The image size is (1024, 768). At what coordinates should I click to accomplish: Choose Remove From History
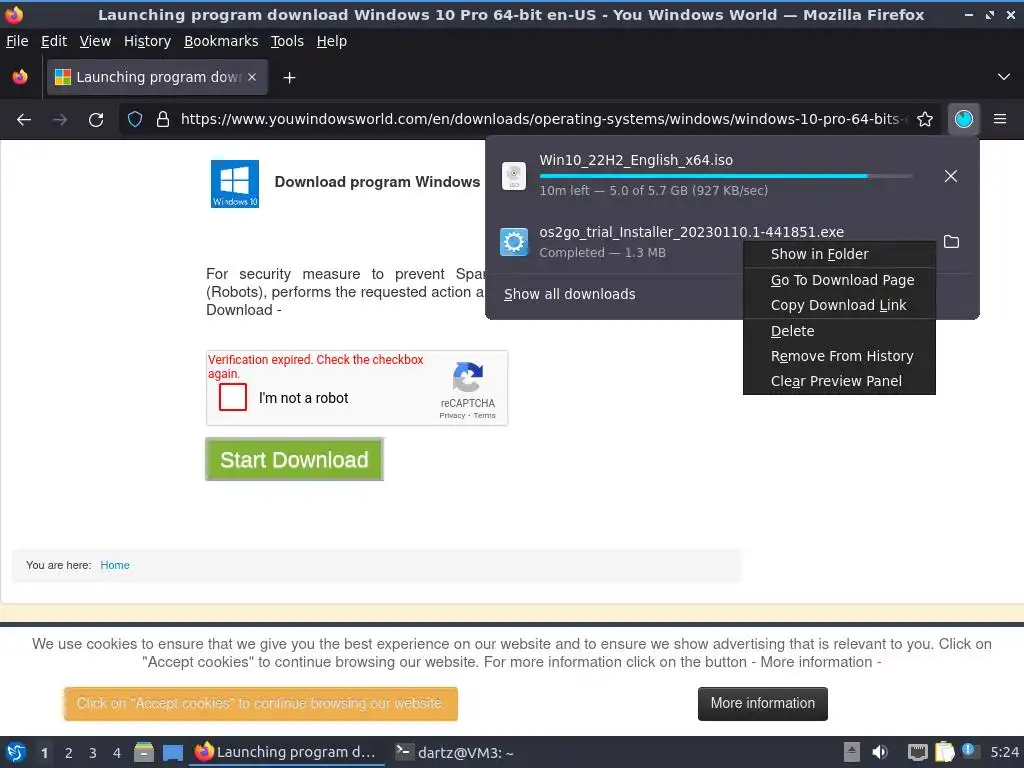coord(839,356)
